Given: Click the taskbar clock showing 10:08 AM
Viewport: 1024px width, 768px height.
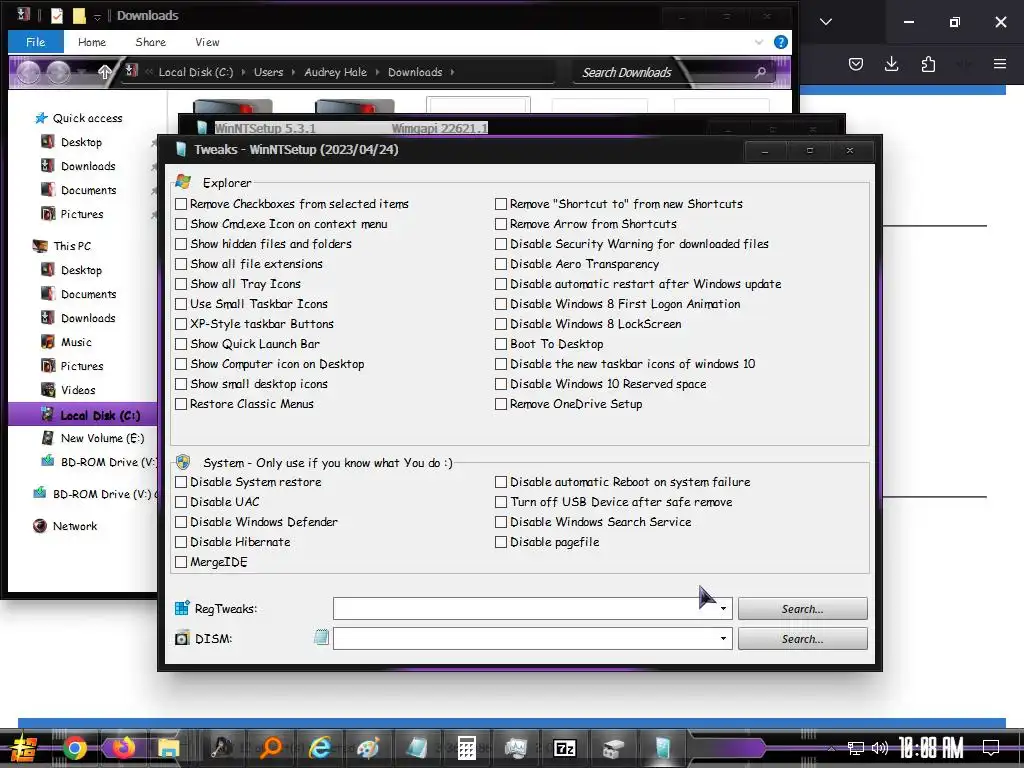Looking at the screenshot, I should click(931, 748).
